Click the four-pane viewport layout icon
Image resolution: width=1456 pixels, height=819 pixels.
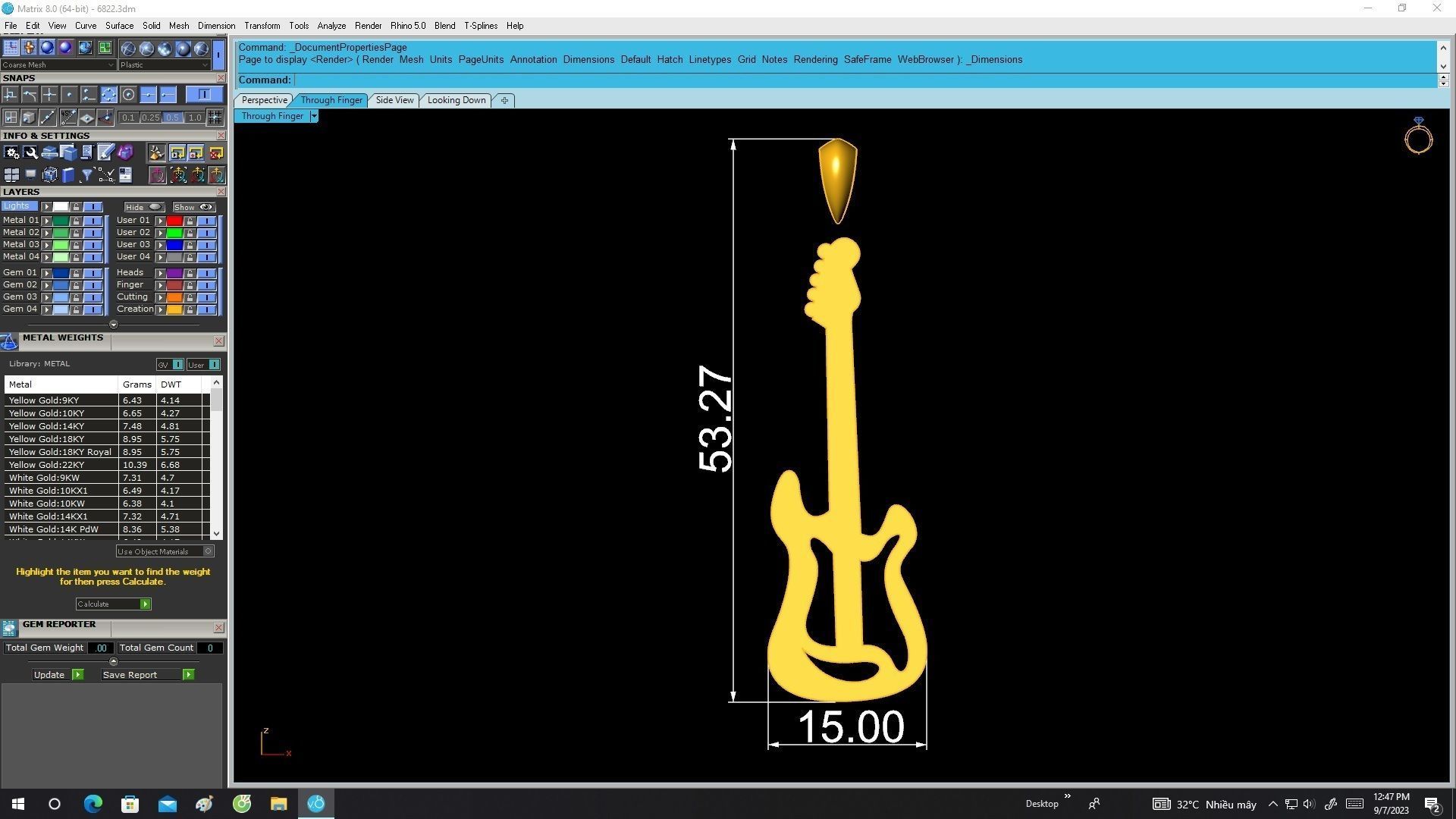pos(11,175)
